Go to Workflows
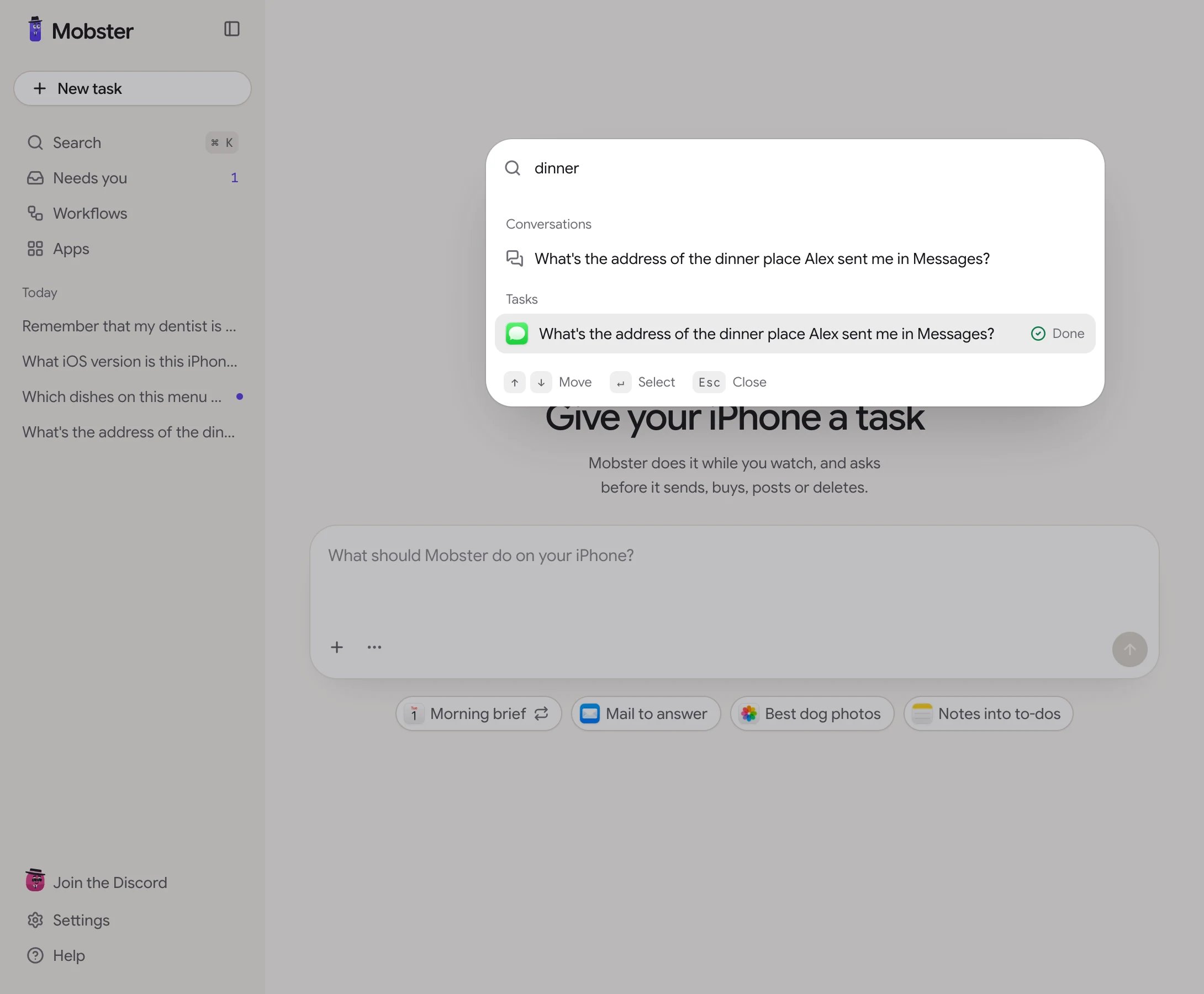 click(132, 214)
